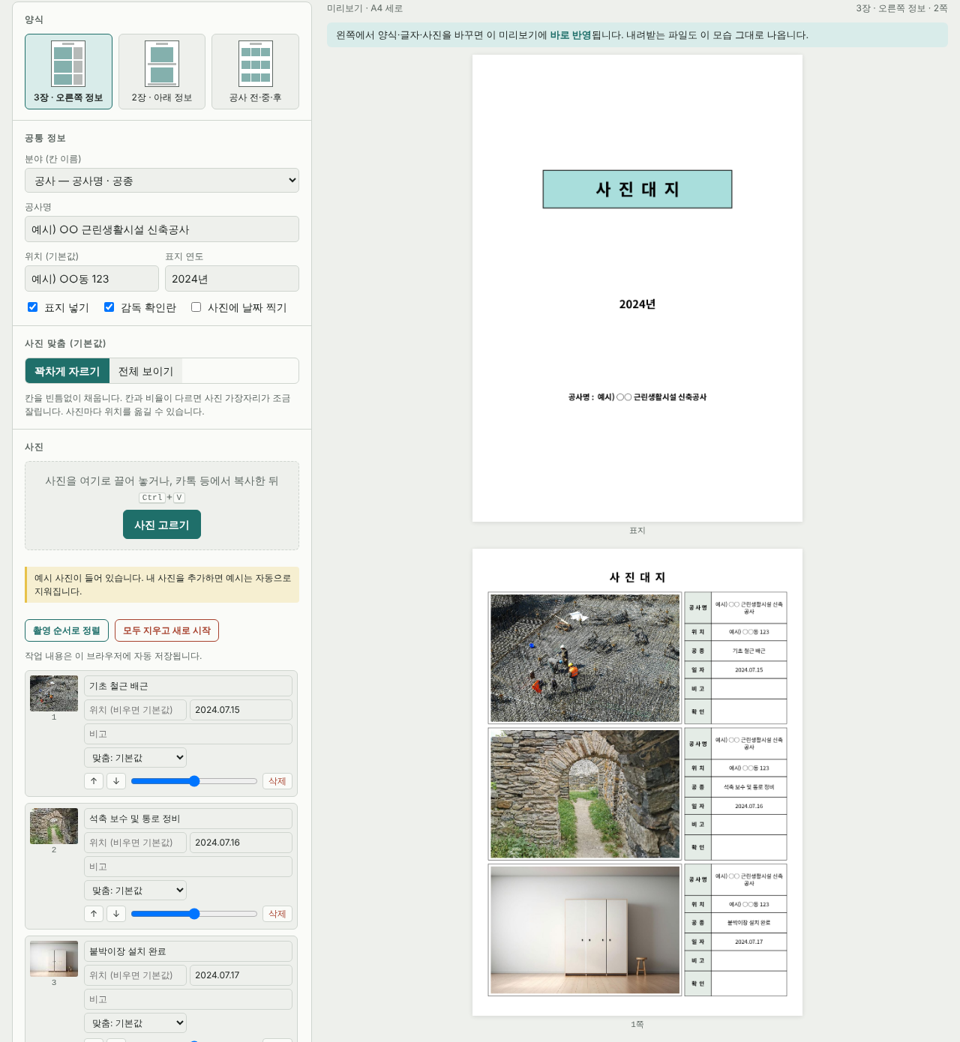The image size is (960, 1042).
Task: Select the 2장 · 아래 정보 layout template
Action: pos(161,72)
